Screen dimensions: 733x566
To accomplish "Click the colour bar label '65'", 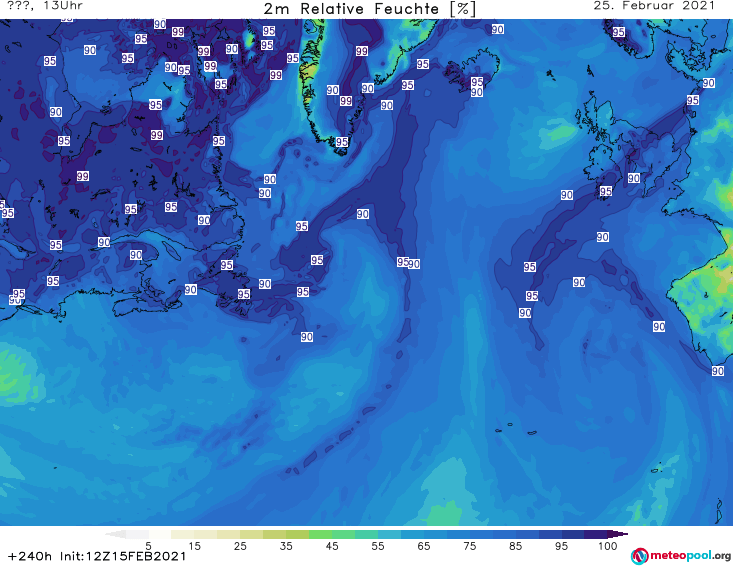I will point(424,546).
